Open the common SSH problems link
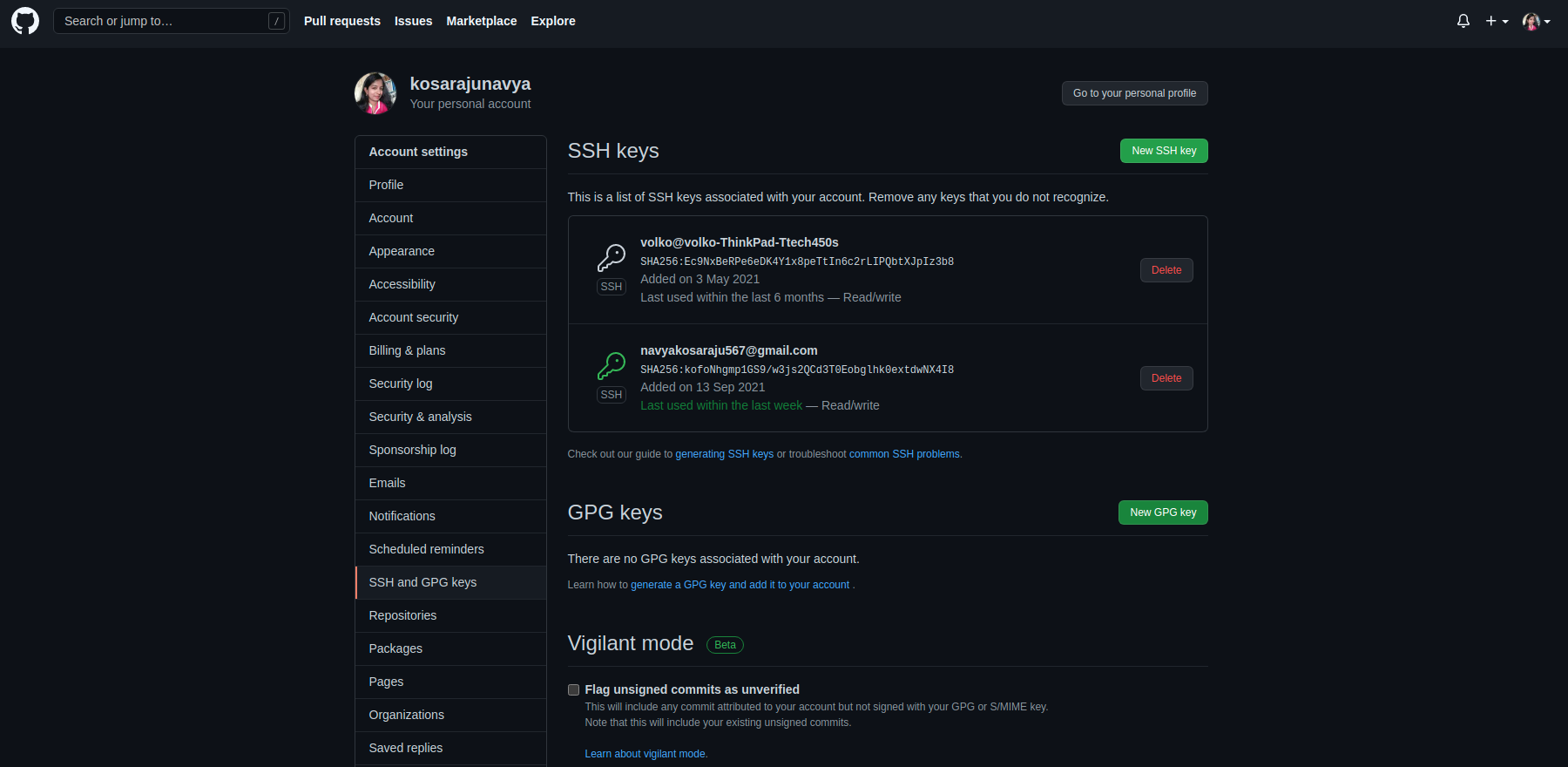The image size is (1568, 767). (904, 454)
